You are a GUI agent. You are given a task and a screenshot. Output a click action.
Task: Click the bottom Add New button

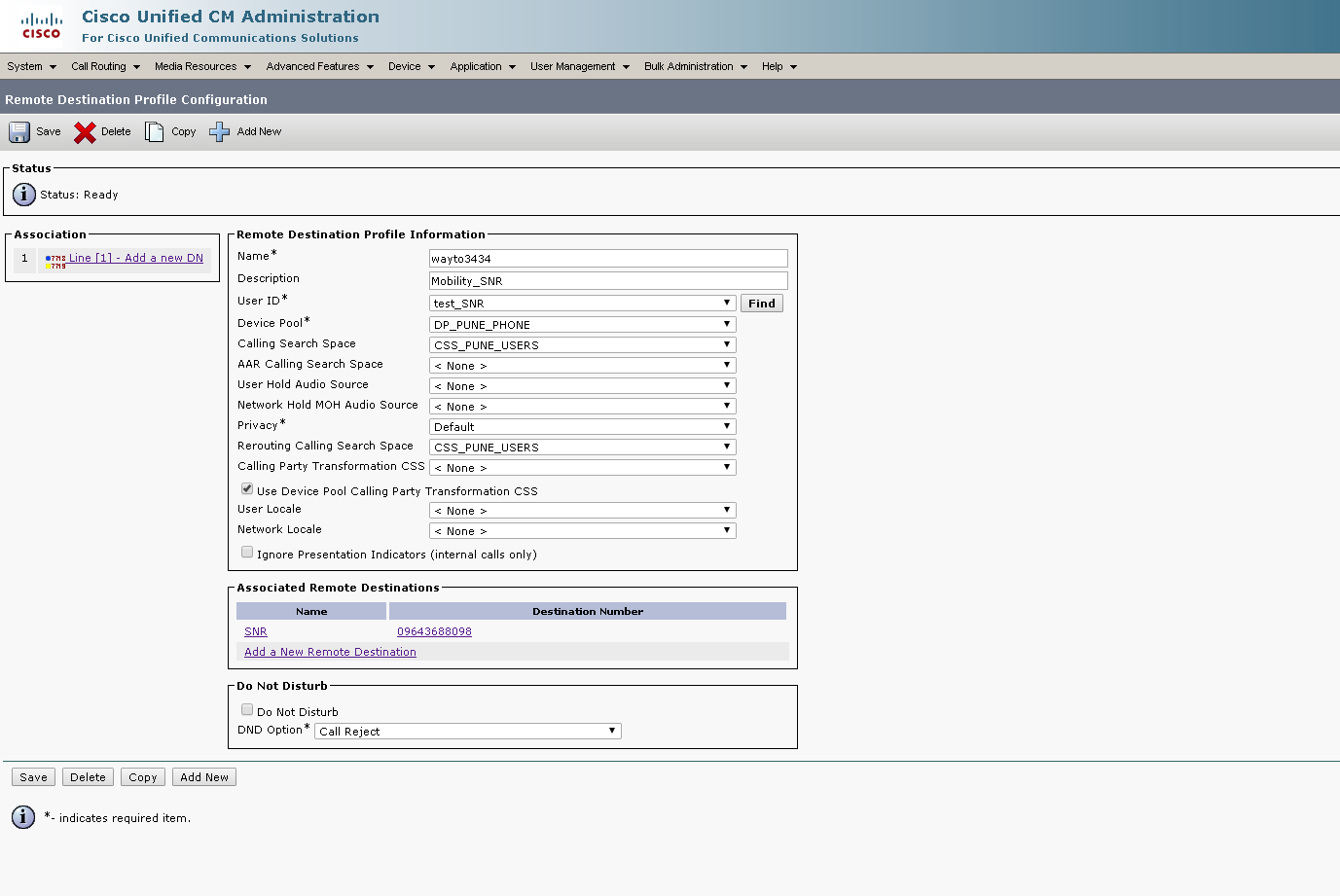[204, 777]
